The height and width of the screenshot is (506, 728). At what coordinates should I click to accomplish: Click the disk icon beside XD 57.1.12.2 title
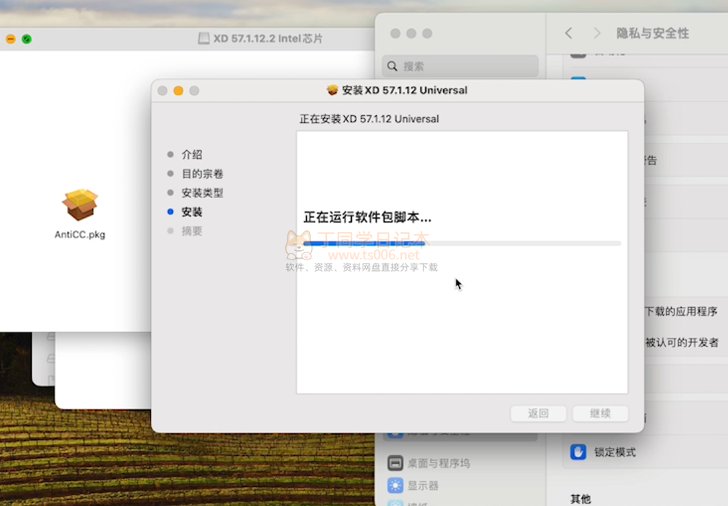(x=205, y=38)
